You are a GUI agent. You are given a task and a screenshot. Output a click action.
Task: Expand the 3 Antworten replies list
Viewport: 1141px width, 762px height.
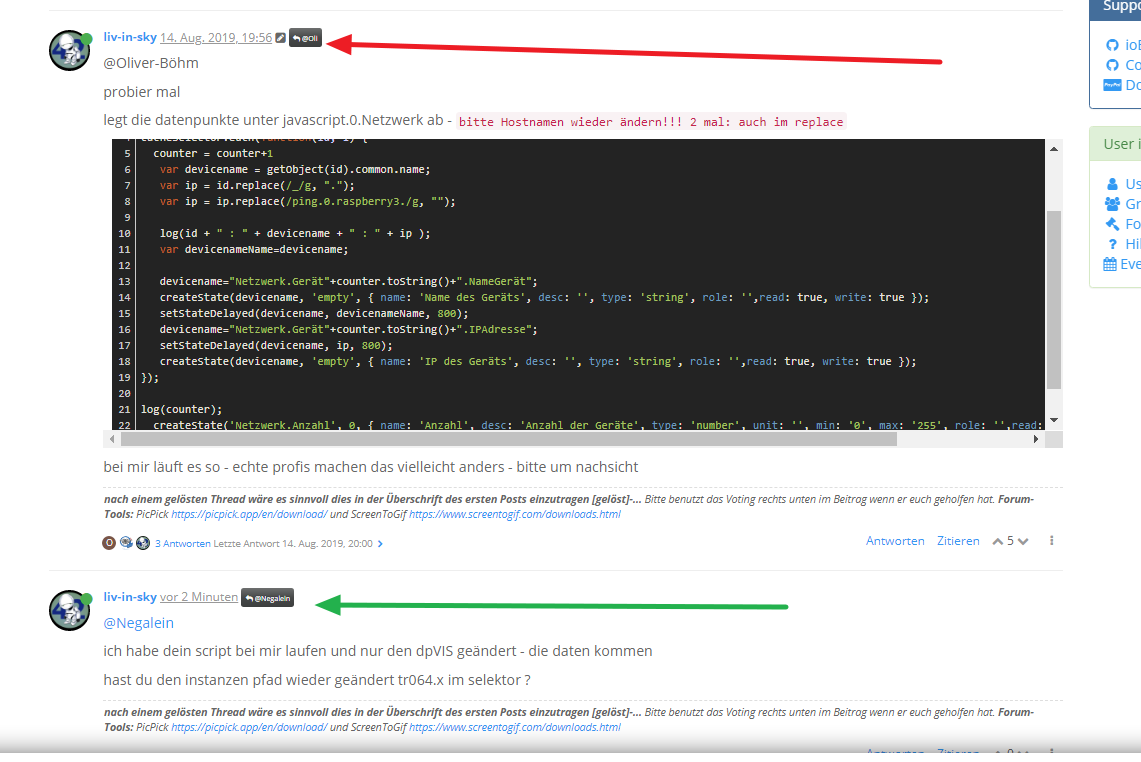(x=182, y=544)
